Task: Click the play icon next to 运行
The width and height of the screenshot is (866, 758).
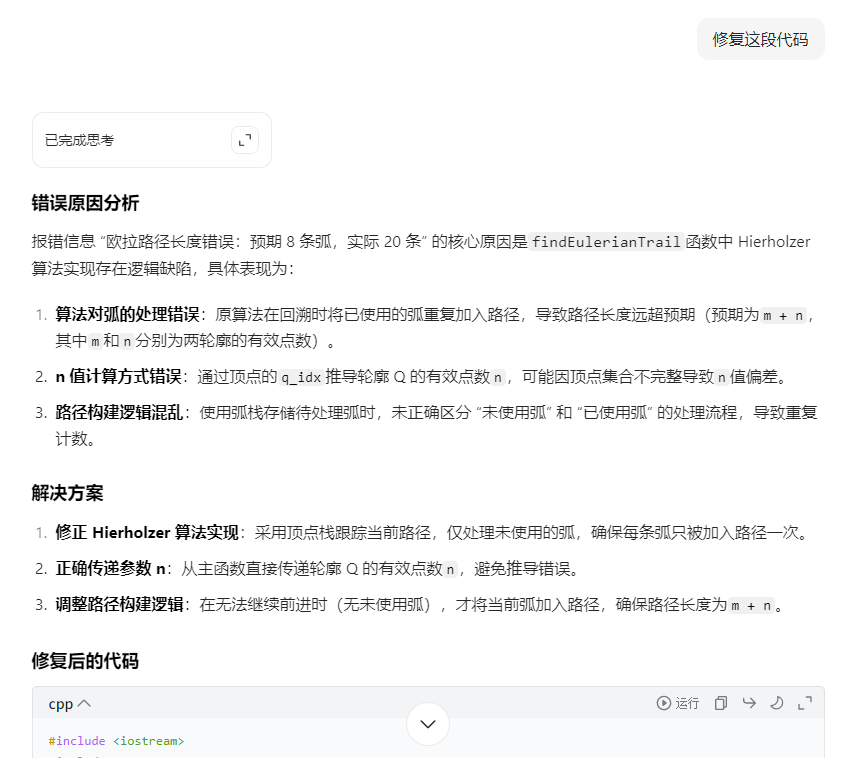Action: [664, 703]
